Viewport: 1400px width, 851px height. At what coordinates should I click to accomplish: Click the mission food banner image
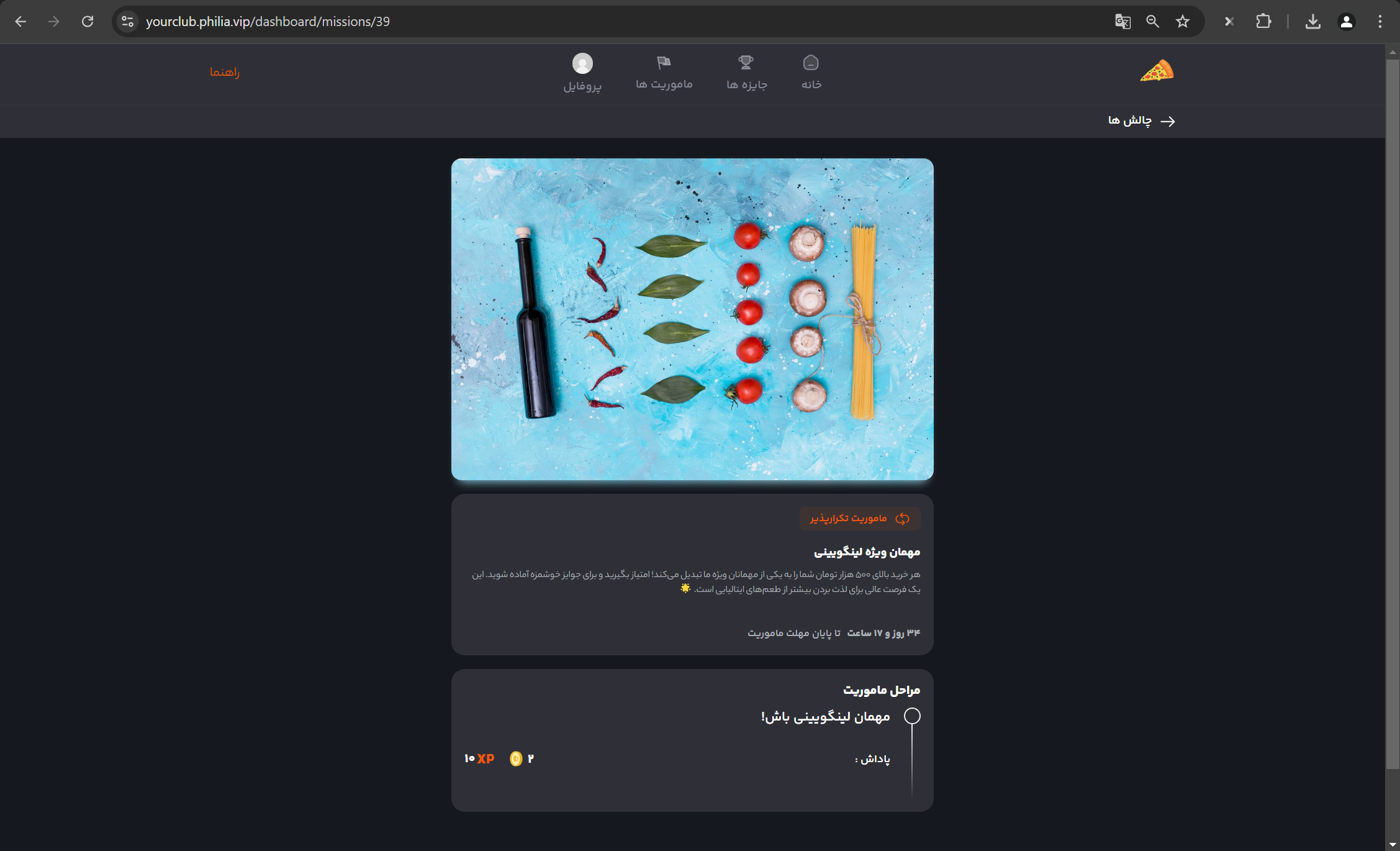pos(692,319)
